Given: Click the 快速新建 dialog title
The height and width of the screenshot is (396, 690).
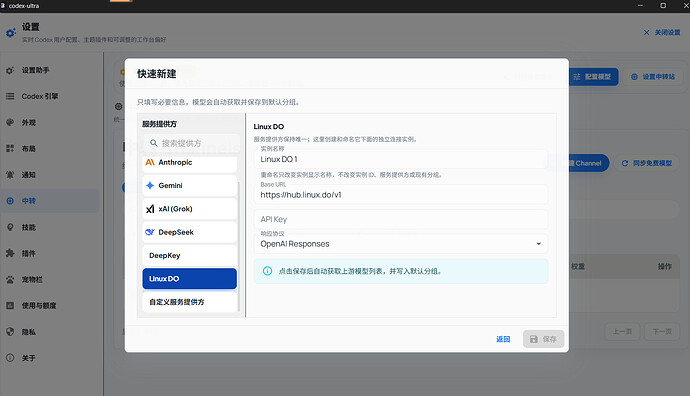Looking at the screenshot, I should (x=157, y=74).
